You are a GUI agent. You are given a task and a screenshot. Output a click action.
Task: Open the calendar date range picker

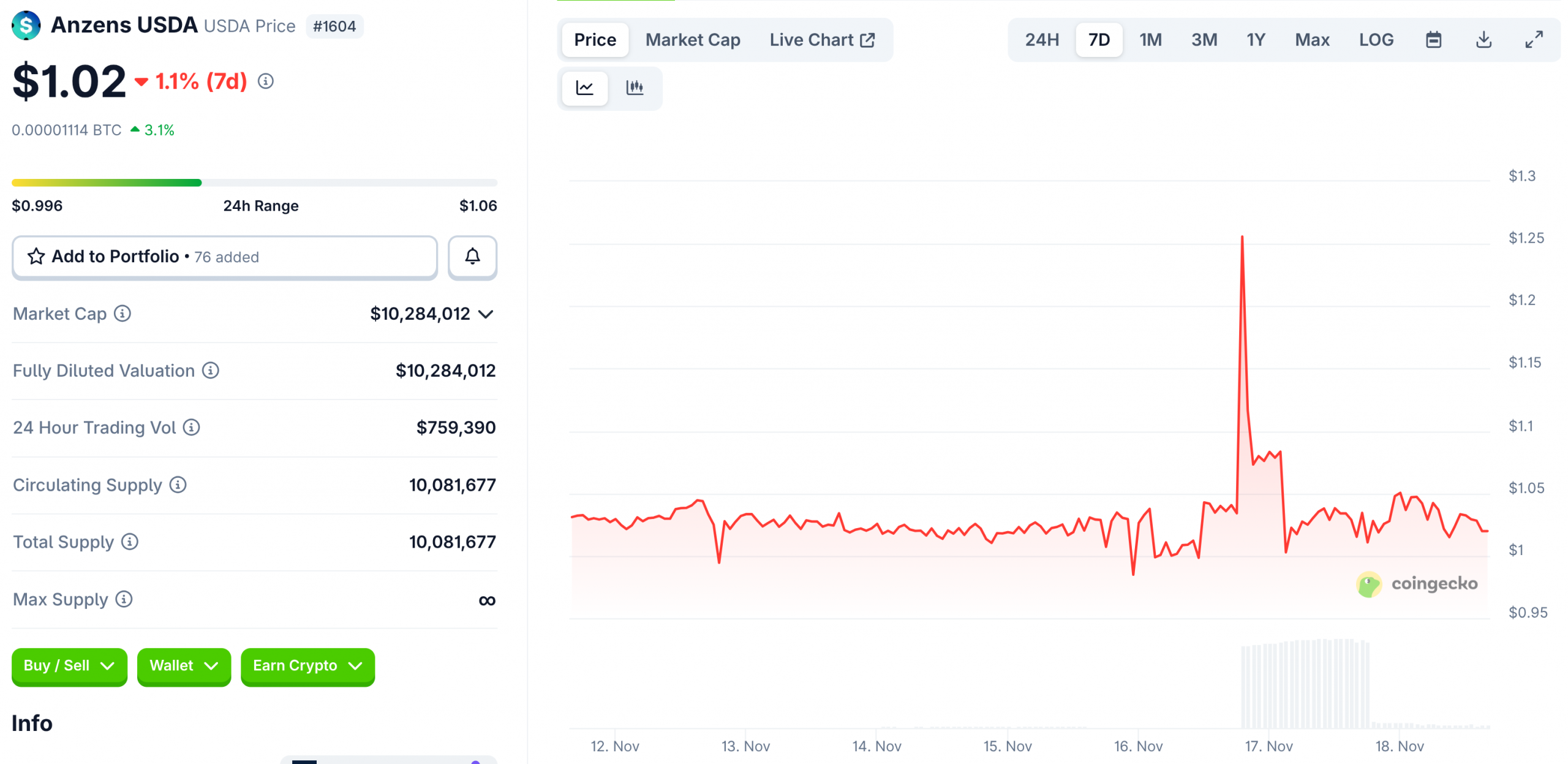click(x=1433, y=40)
